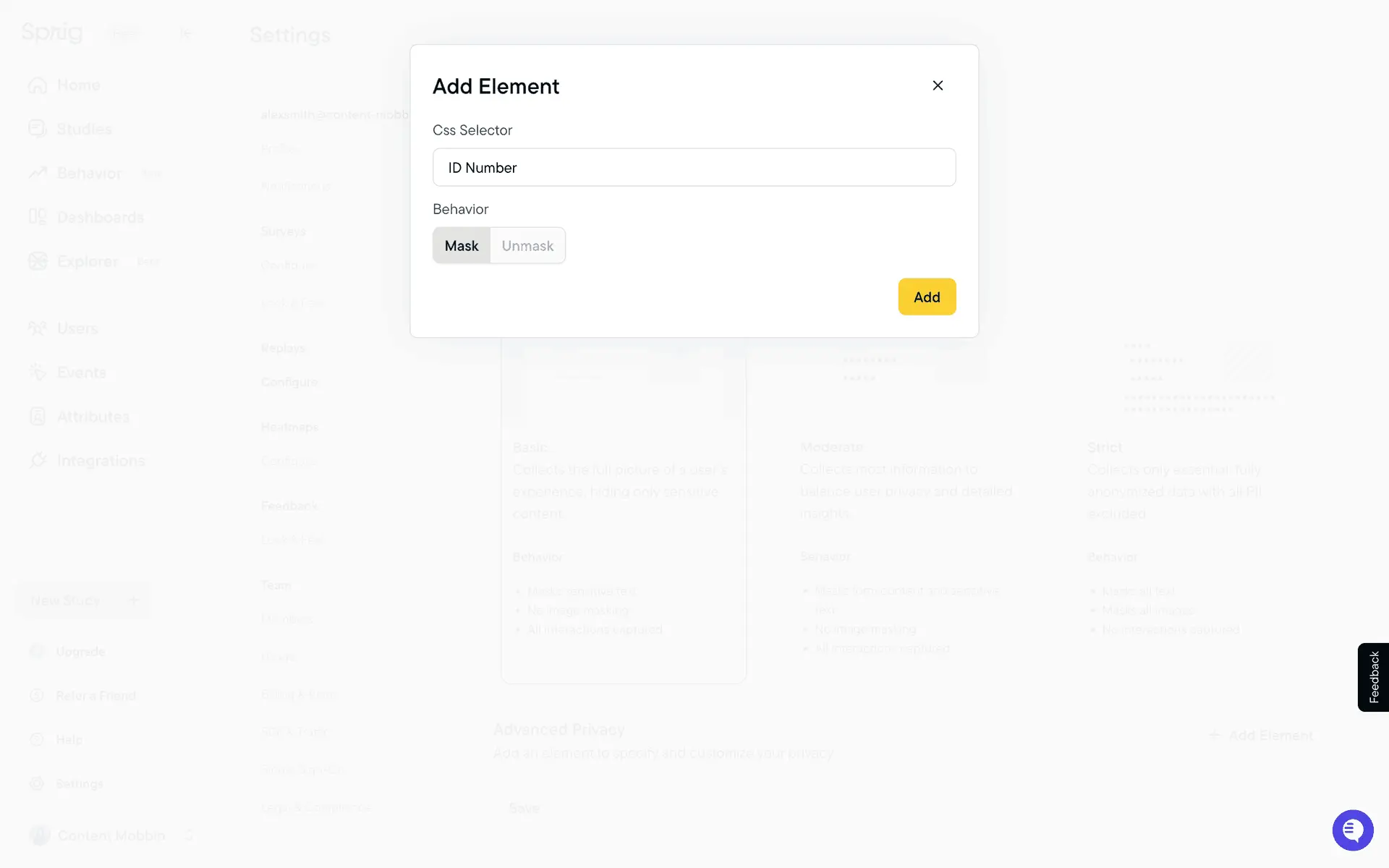
Task: Click the Home icon in sidebar
Action: 38,85
